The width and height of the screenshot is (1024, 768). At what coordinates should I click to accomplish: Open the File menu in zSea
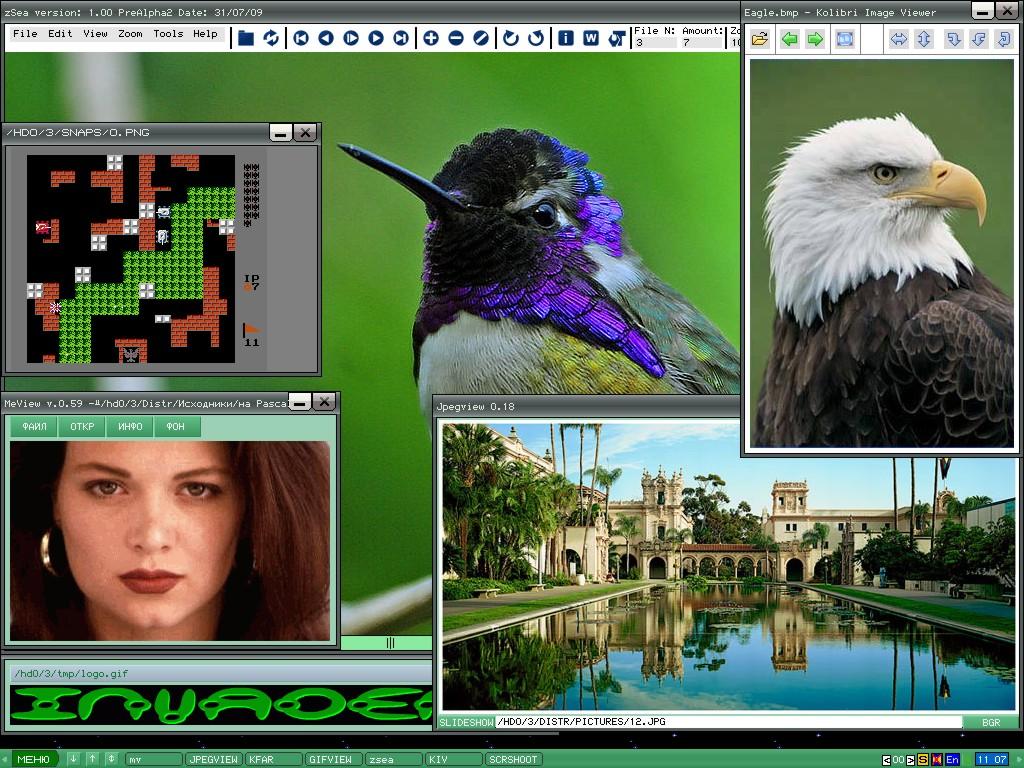(25, 34)
